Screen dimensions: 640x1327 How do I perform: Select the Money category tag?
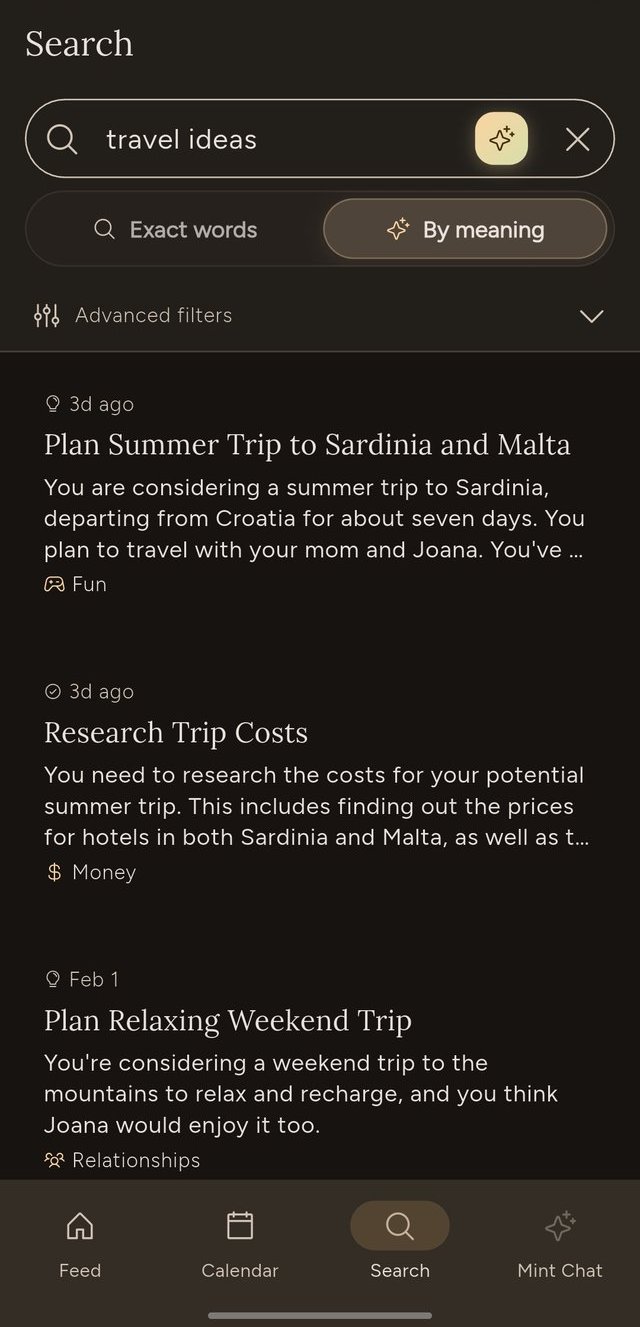90,872
